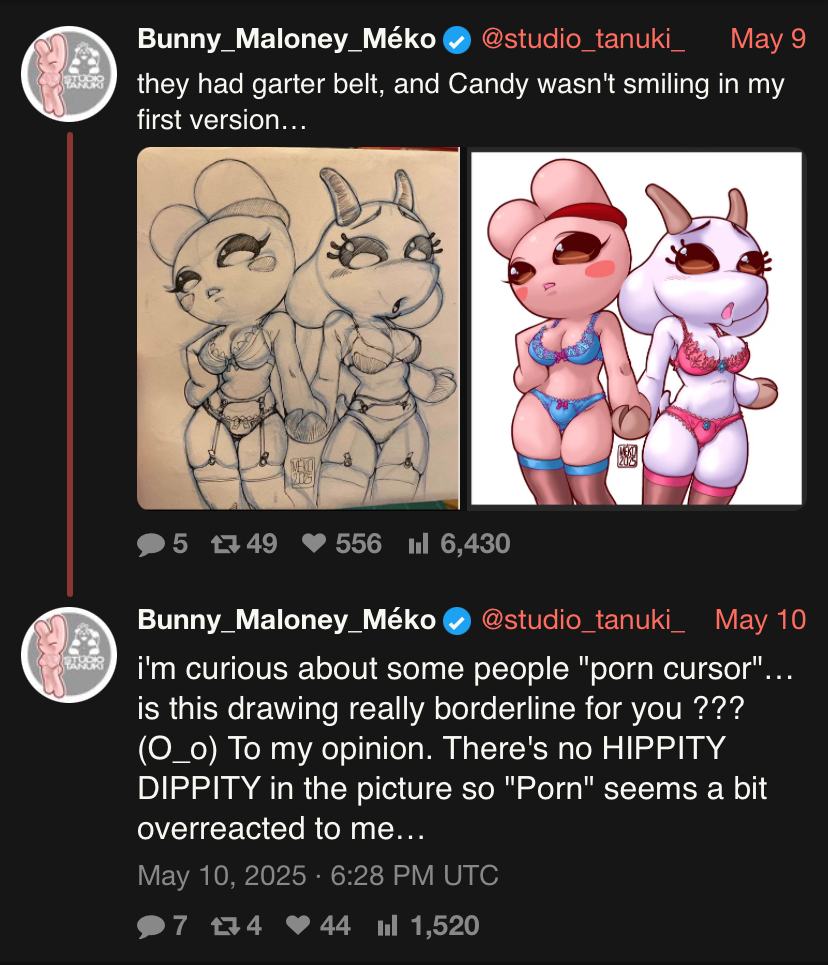Click the May 9 date link
Viewport: 828px width, 965px height.
click(x=768, y=39)
